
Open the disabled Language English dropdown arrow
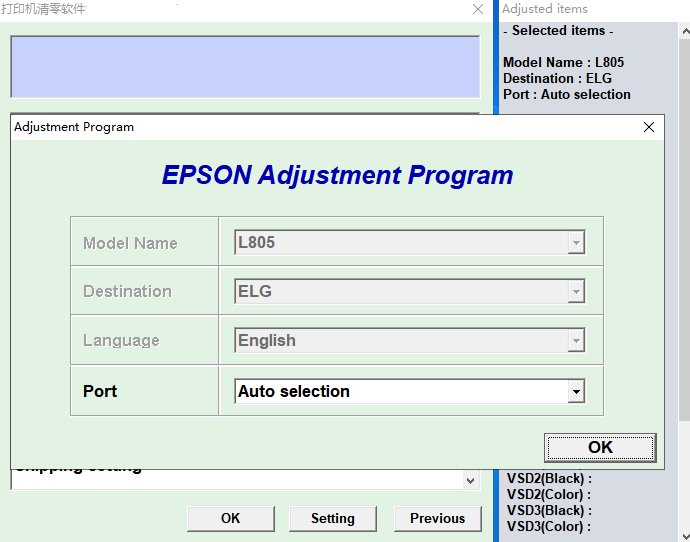[576, 340]
